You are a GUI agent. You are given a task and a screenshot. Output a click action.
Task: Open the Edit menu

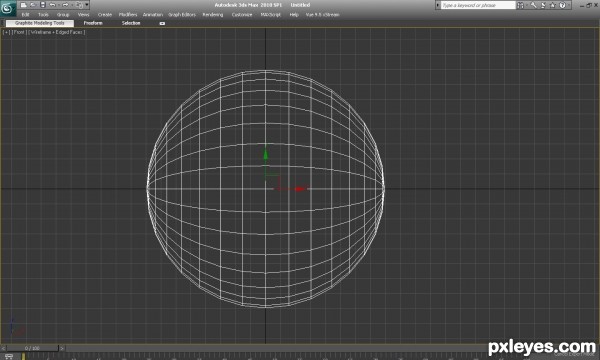click(25, 15)
